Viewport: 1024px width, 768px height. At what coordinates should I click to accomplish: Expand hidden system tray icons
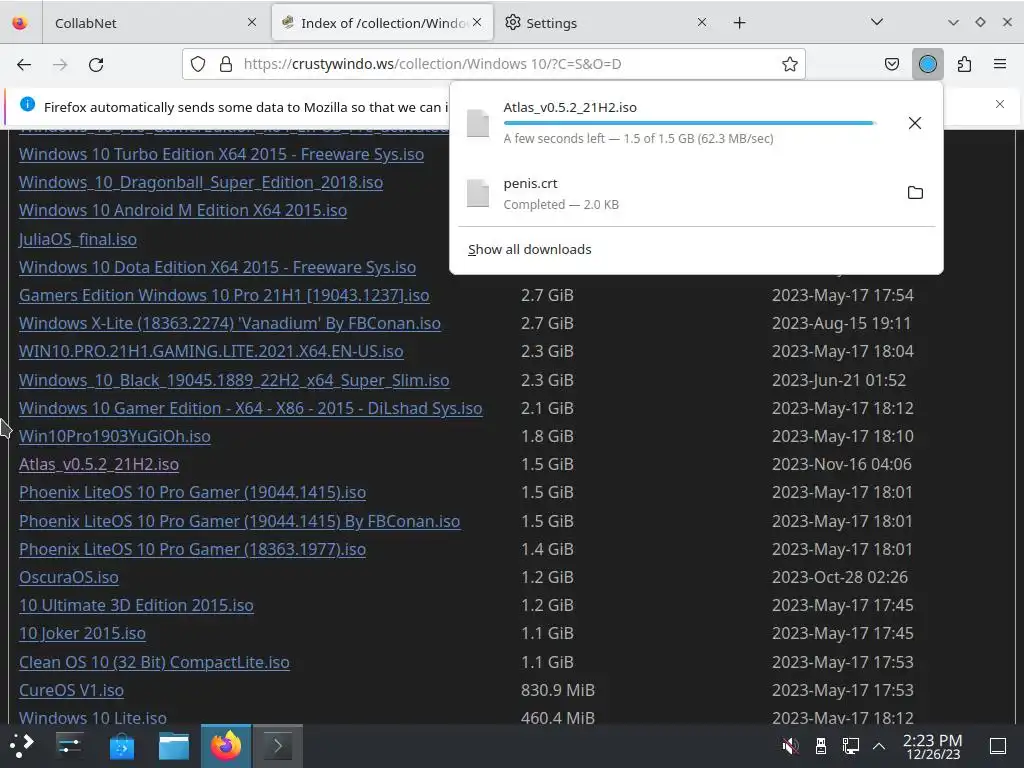click(x=879, y=746)
